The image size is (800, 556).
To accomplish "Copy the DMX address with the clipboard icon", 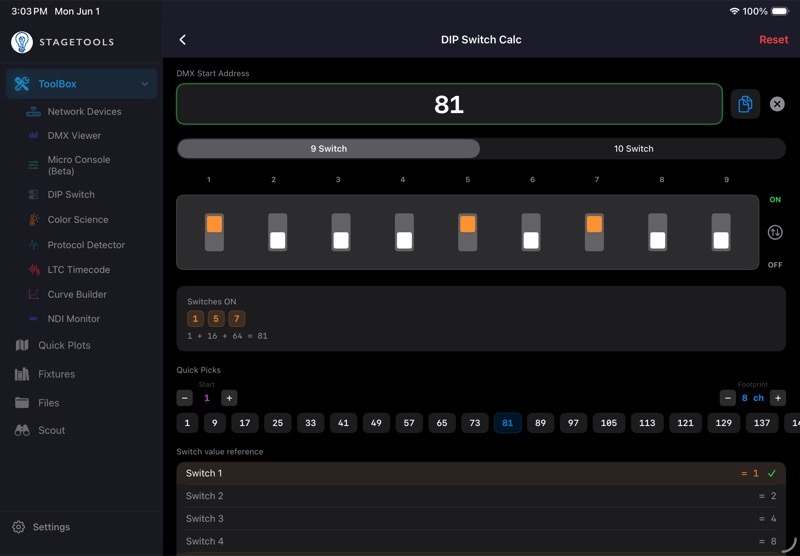I will 745,104.
